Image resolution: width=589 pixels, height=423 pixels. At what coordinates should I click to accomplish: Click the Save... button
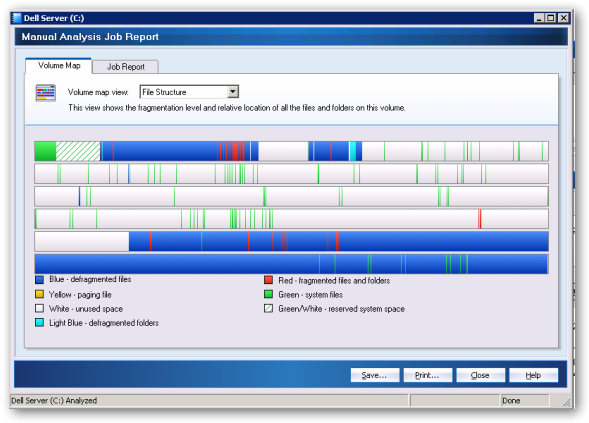pos(375,375)
